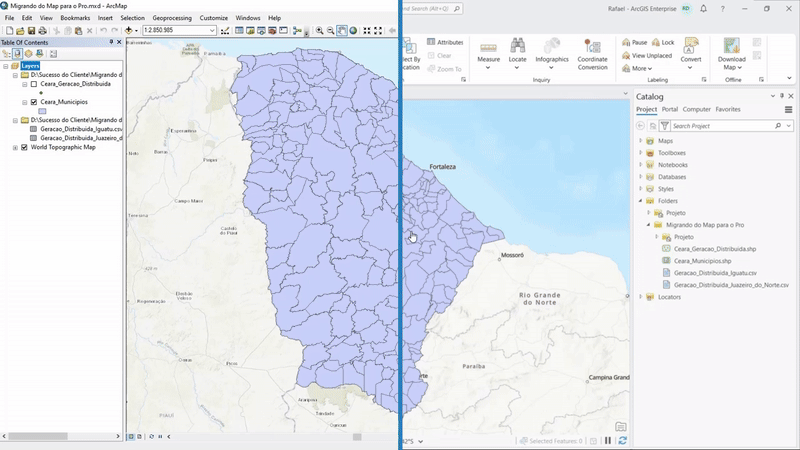Screen dimensions: 800x450
Task: Open the Add Data dropdown arrow
Action: (136, 31)
